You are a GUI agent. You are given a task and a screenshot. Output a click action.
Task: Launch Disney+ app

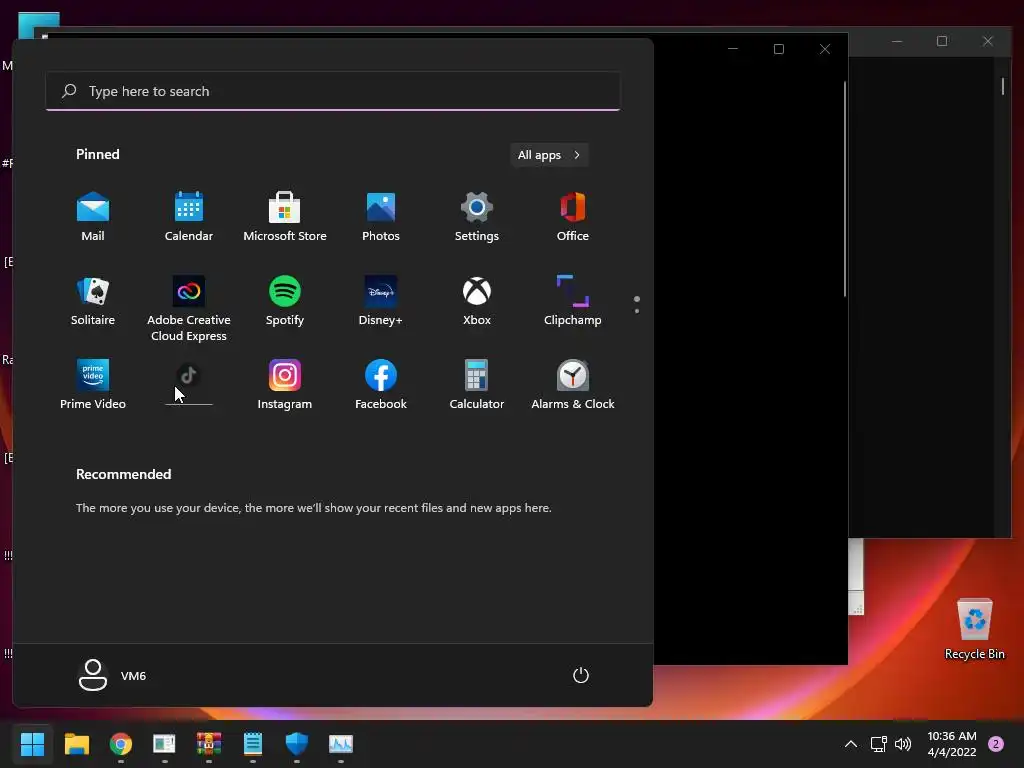tap(381, 301)
